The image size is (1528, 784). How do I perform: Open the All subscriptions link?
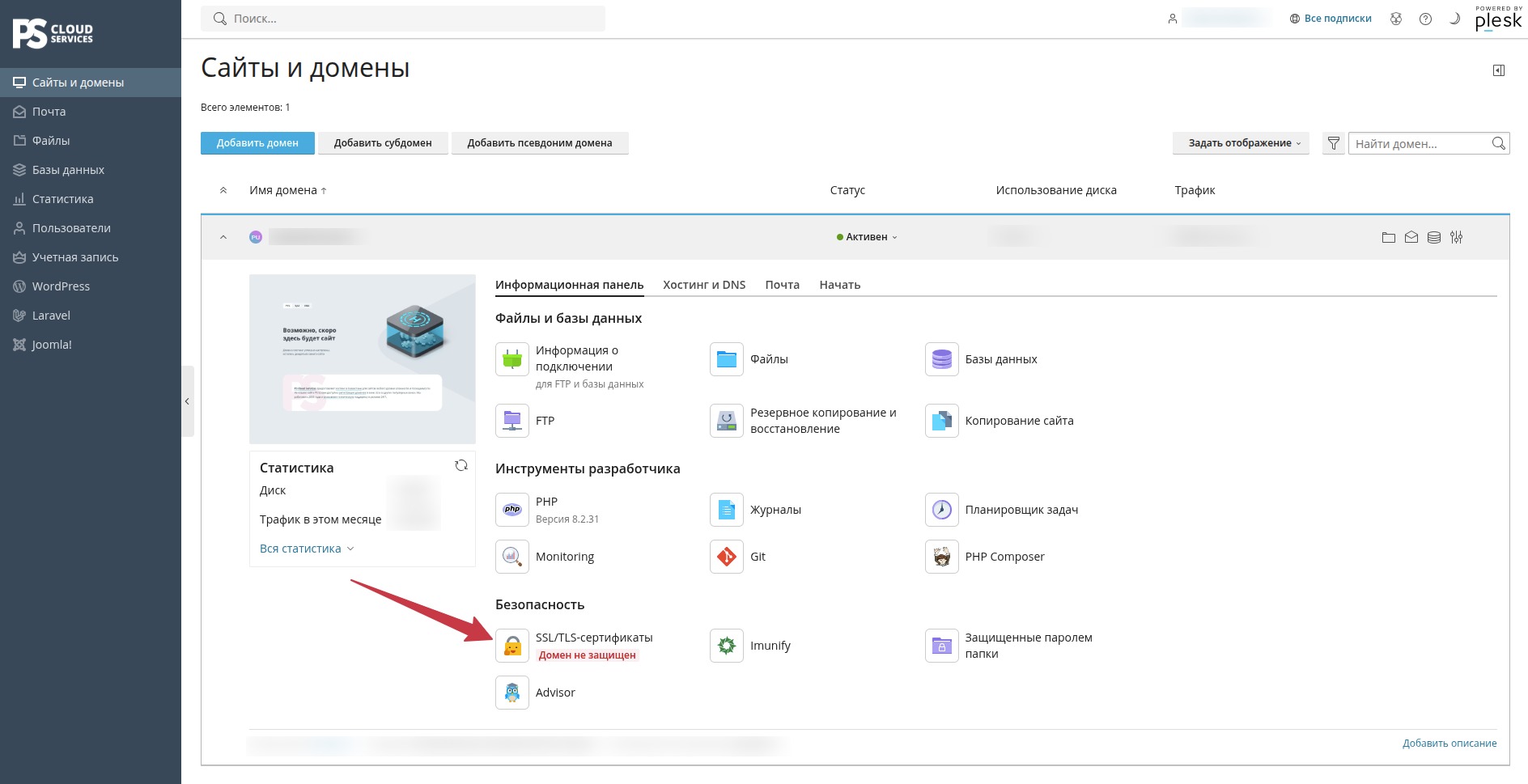[x=1331, y=19]
